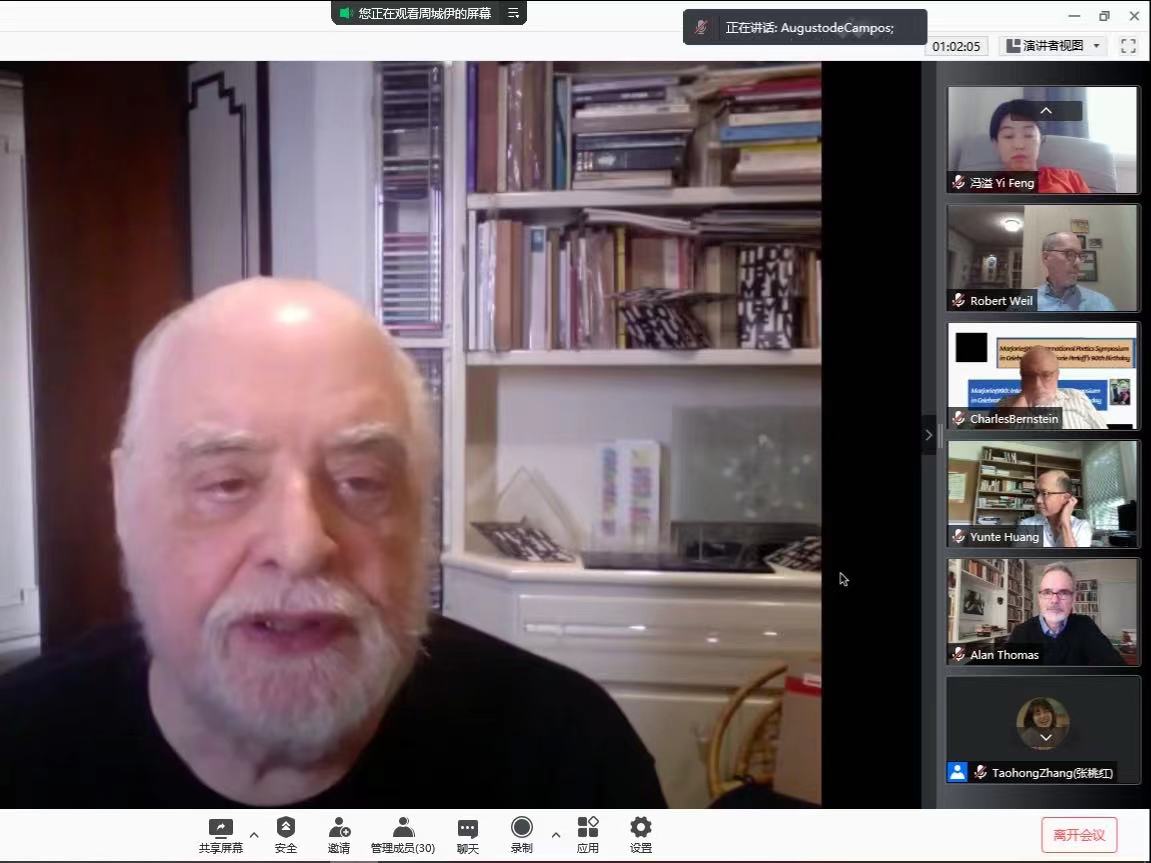
Task: Click the Leave Meeting (离开会议) button
Action: [x=1079, y=835]
